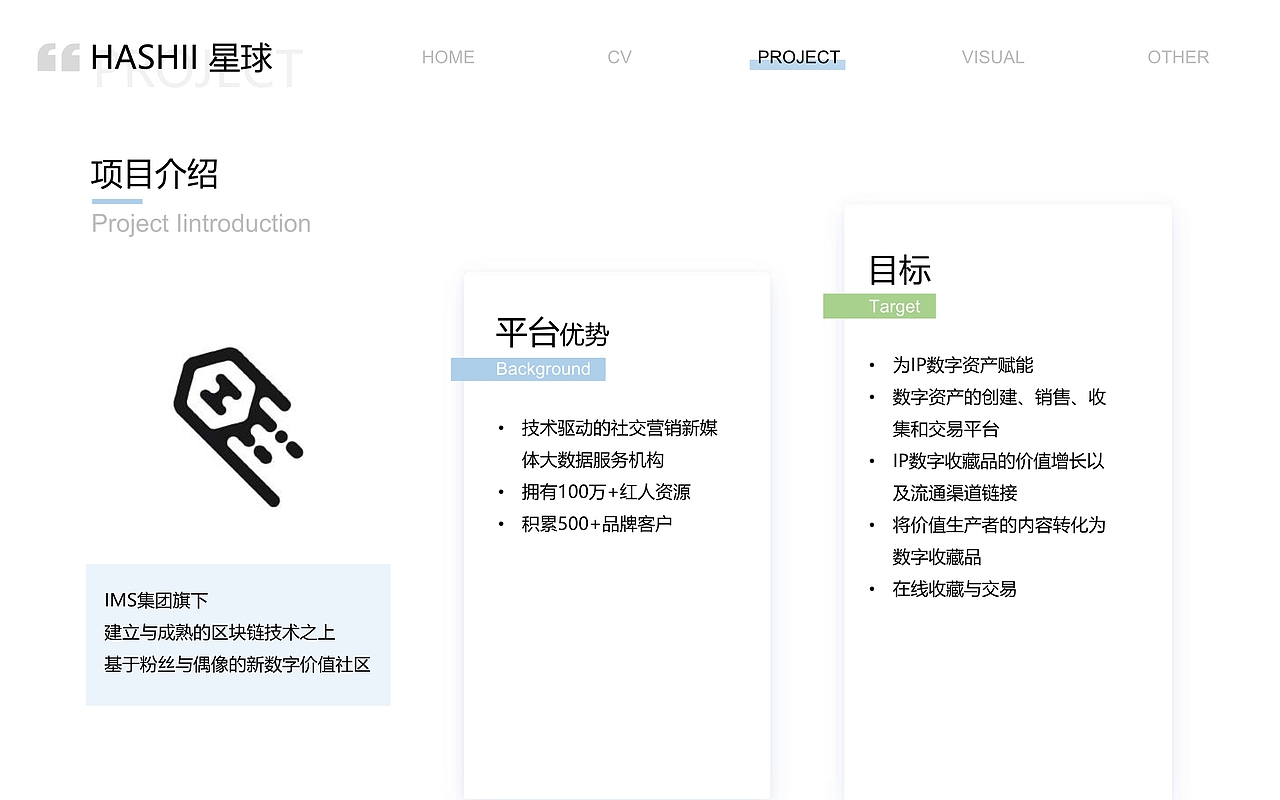Click the 平台优势 card heading
Viewport: 1280px width, 800px height.
pos(552,332)
